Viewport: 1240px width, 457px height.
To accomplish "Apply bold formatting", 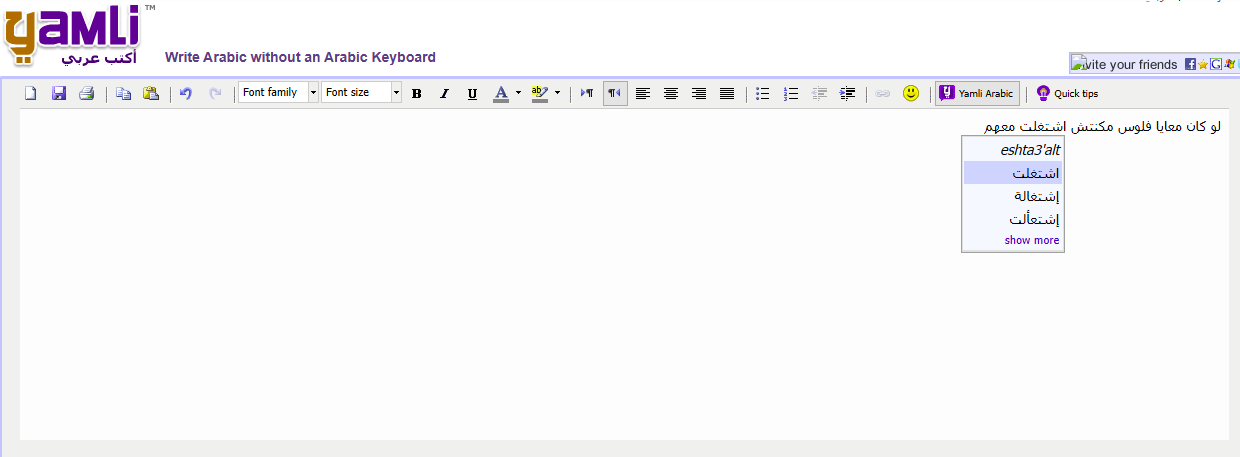I will tap(417, 93).
